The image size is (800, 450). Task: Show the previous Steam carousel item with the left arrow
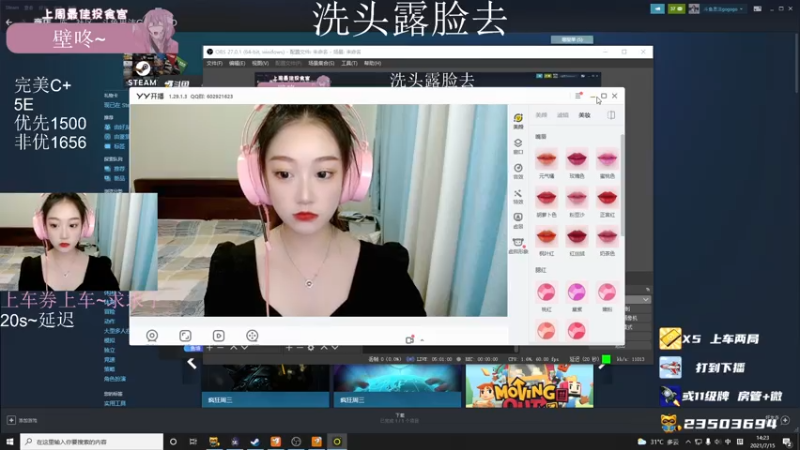(x=192, y=363)
